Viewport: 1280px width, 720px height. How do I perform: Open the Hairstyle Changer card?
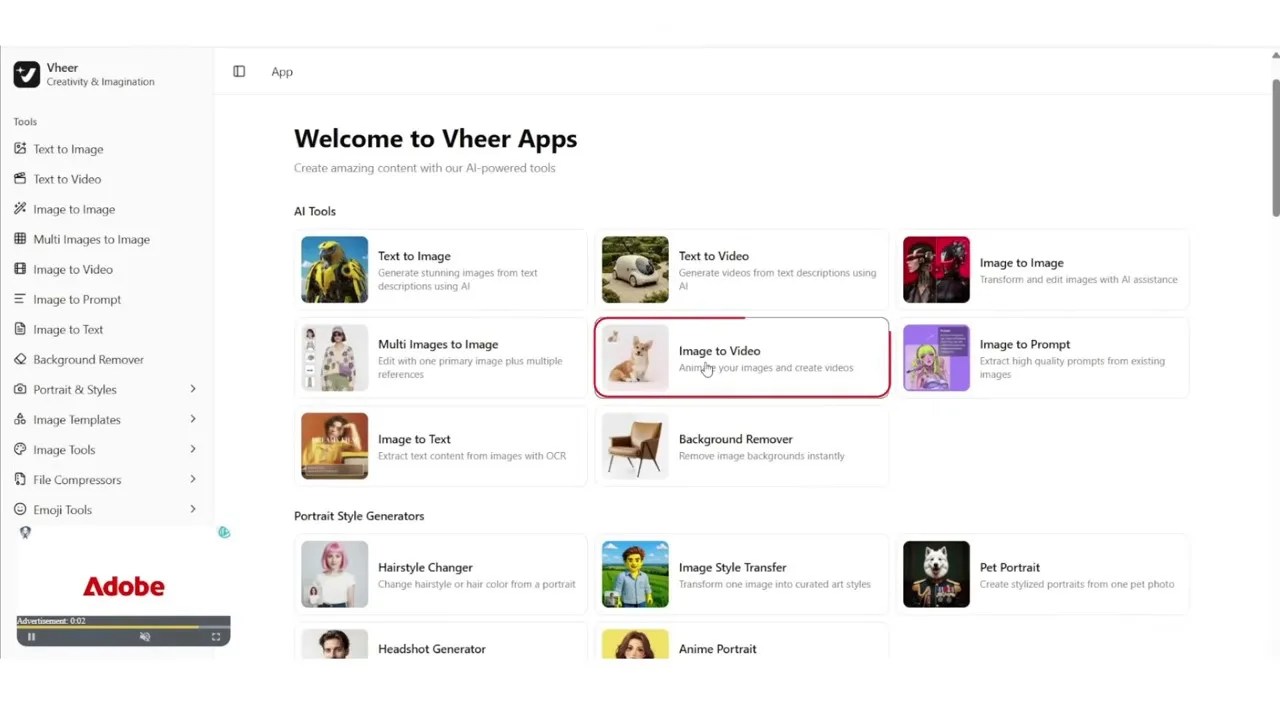click(441, 574)
